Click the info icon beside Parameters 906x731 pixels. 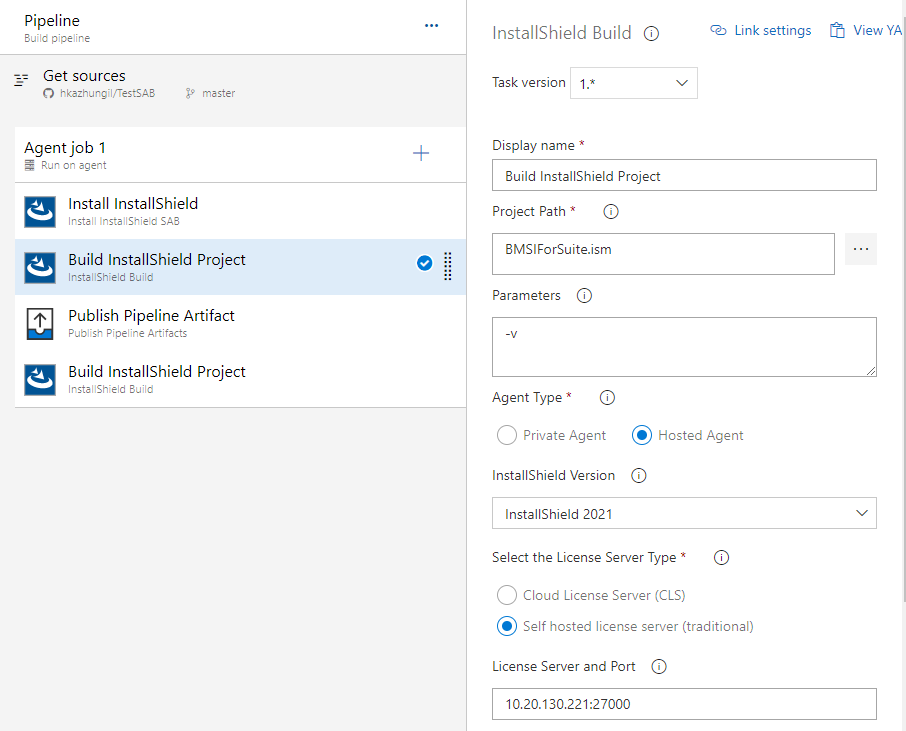584,296
